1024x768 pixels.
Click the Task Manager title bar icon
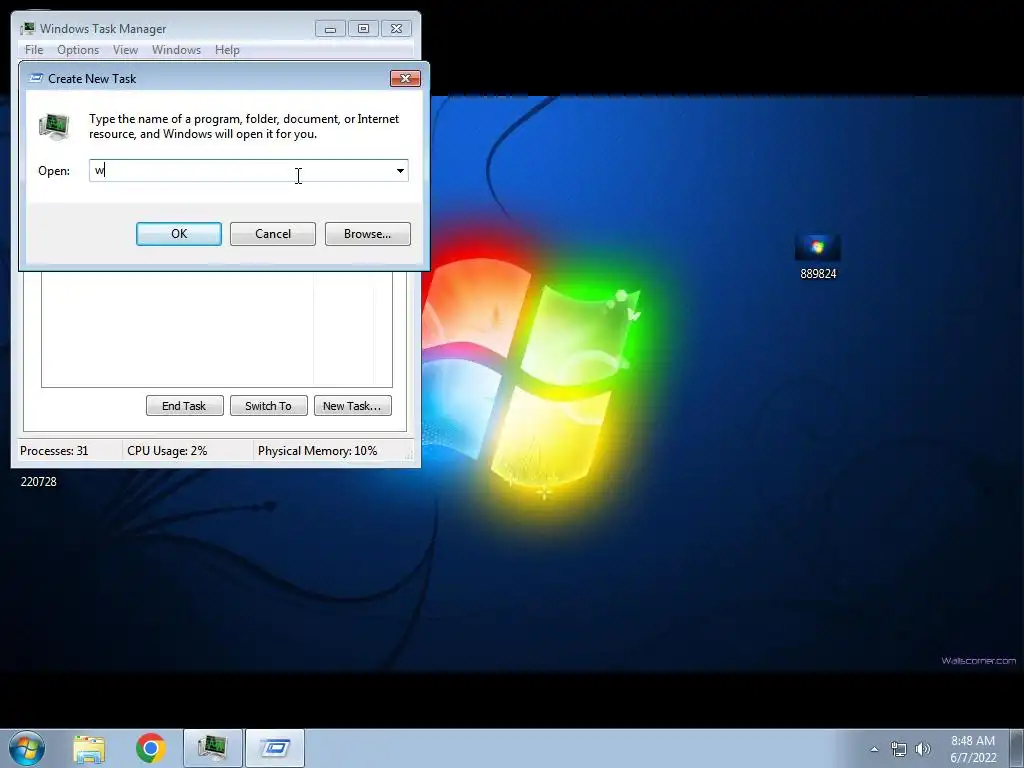pos(27,28)
